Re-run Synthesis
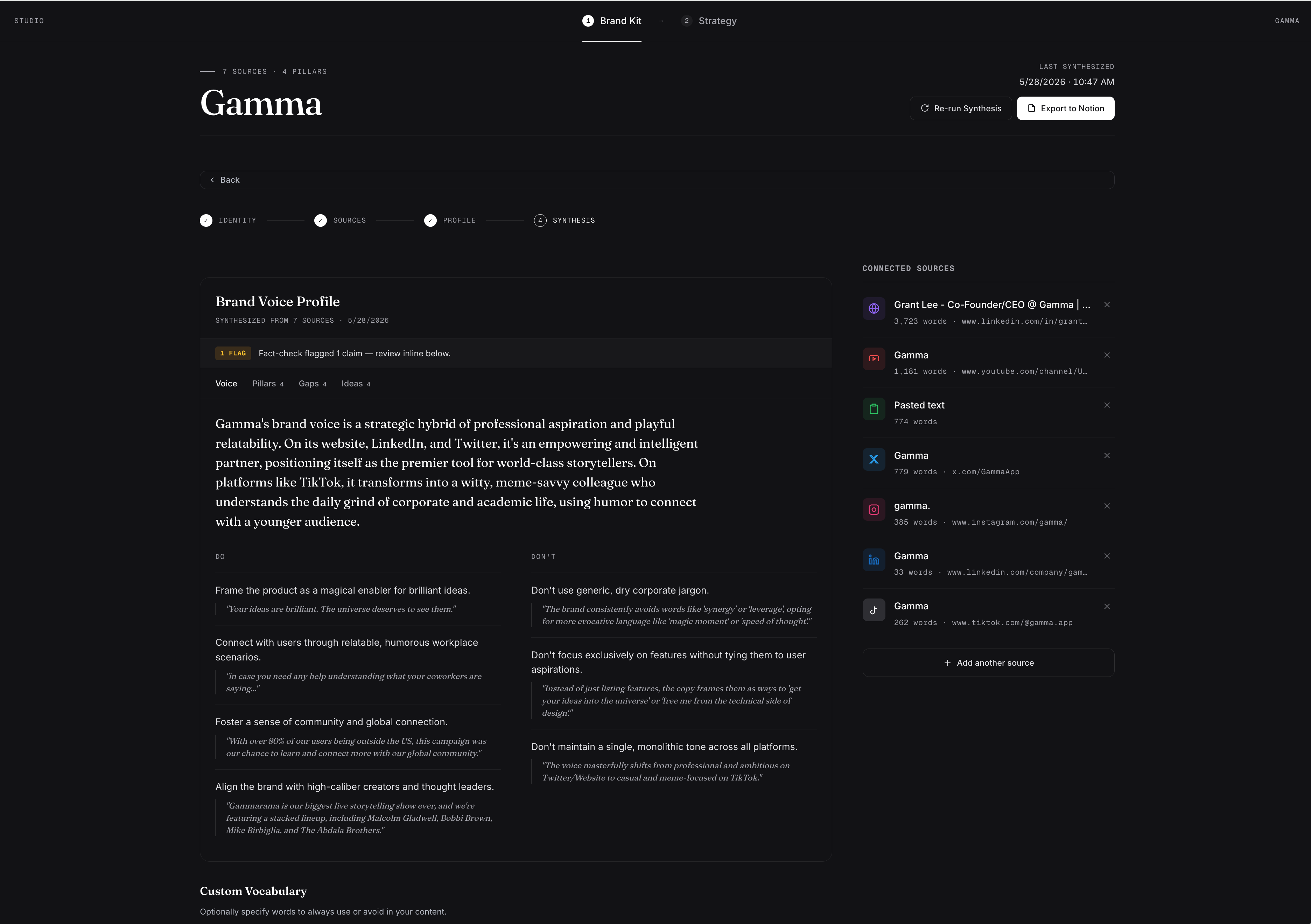The width and height of the screenshot is (1311, 924). (960, 108)
